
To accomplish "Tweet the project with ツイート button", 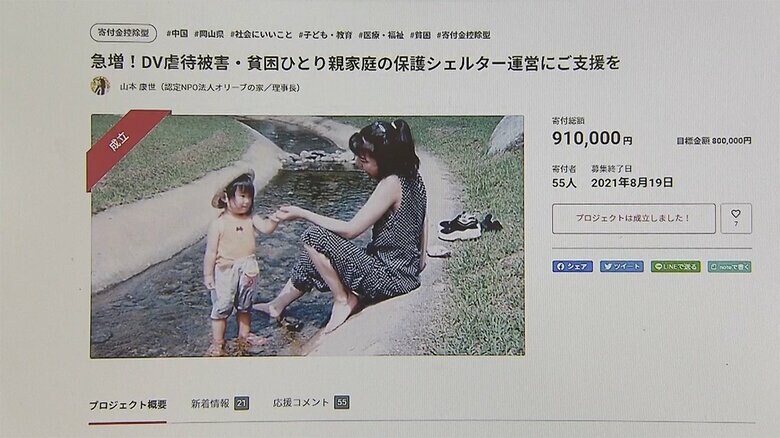I will point(621,266).
